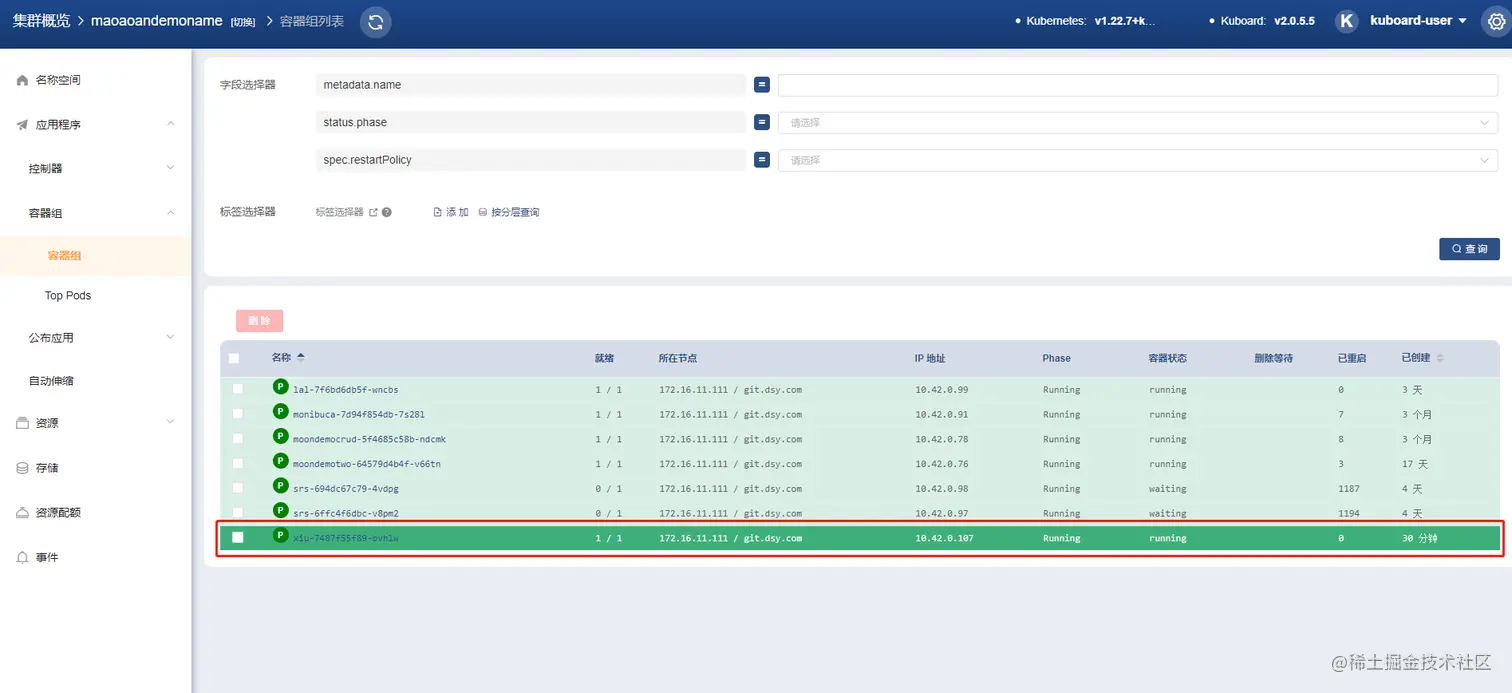Click the refresh icon in the header
Viewport: 1512px width, 693px height.
pos(376,22)
